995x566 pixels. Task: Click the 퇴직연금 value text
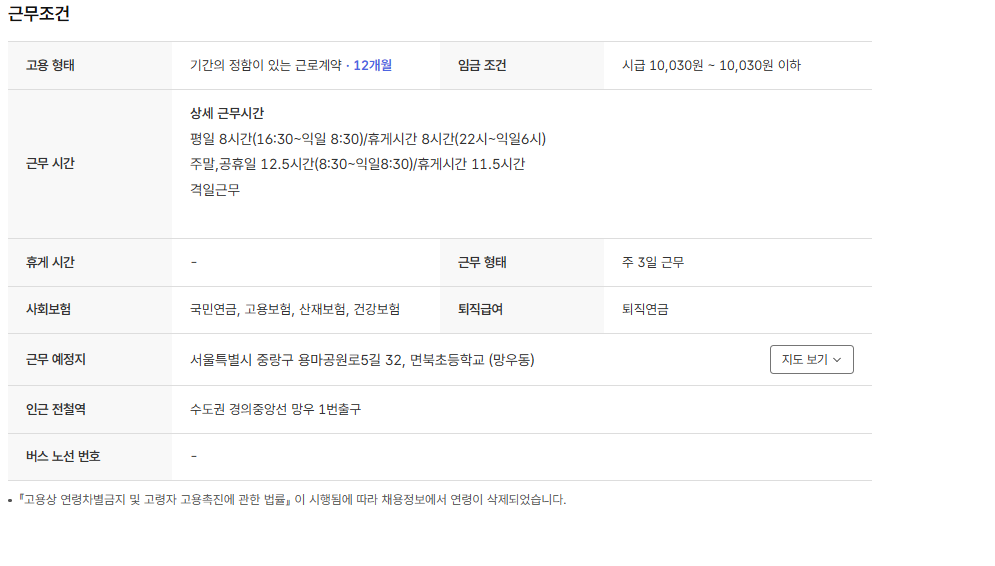pos(645,310)
